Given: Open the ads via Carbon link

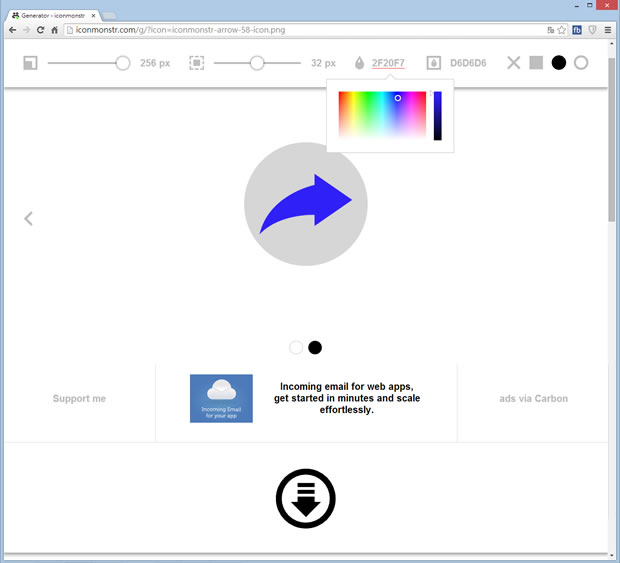Looking at the screenshot, I should click(x=533, y=399).
